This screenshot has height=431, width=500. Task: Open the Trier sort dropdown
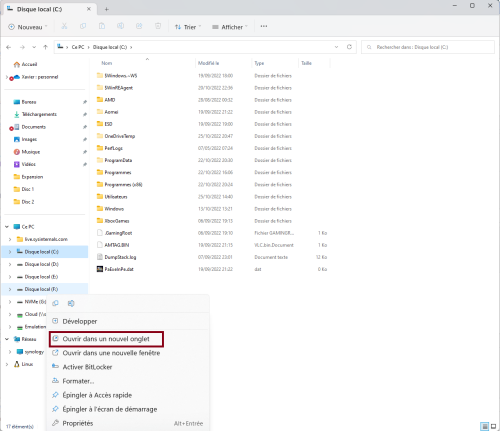click(x=188, y=27)
